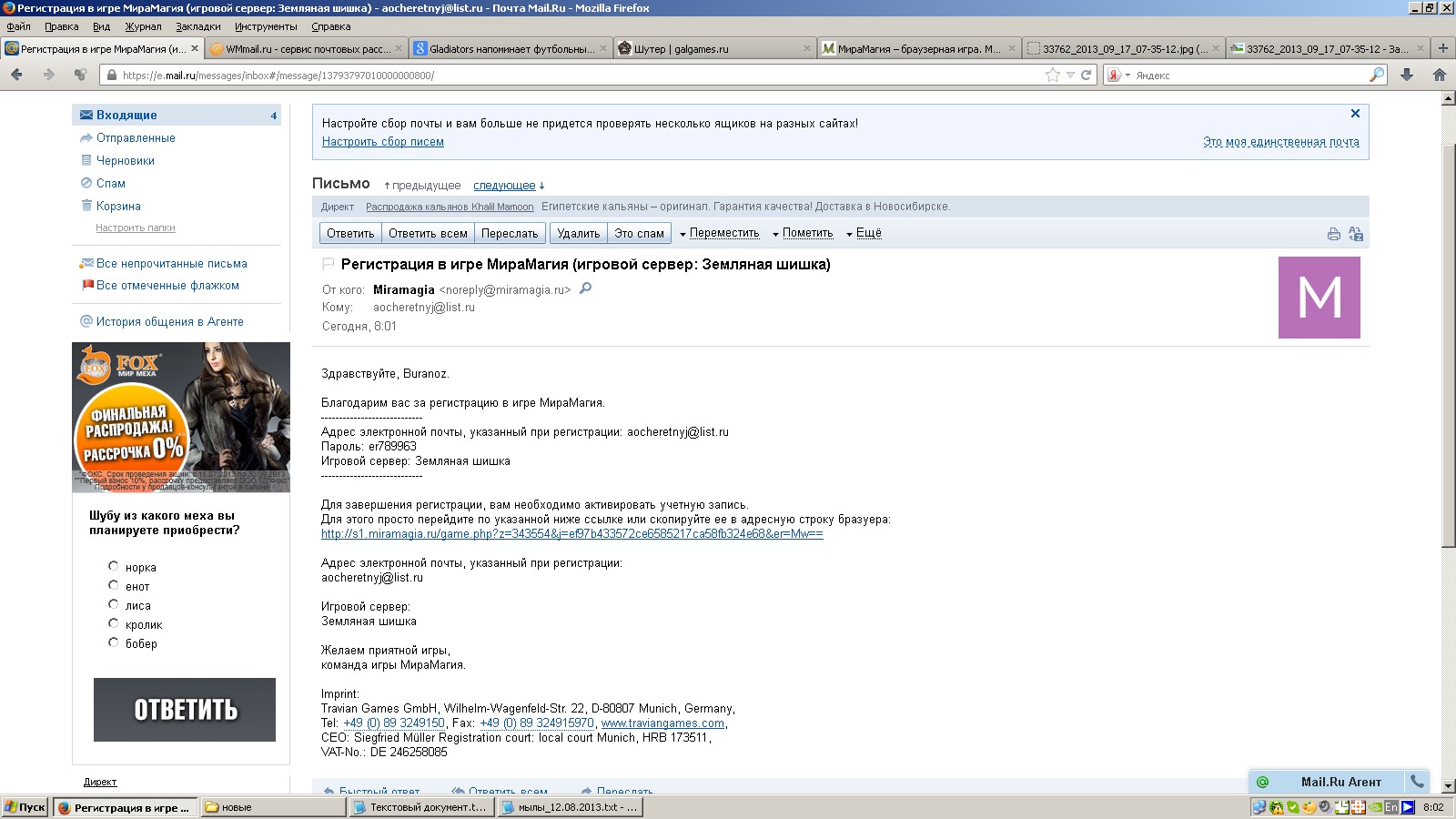The height and width of the screenshot is (819, 1456).
Task: Open a new tab with the plus button
Action: [1443, 48]
